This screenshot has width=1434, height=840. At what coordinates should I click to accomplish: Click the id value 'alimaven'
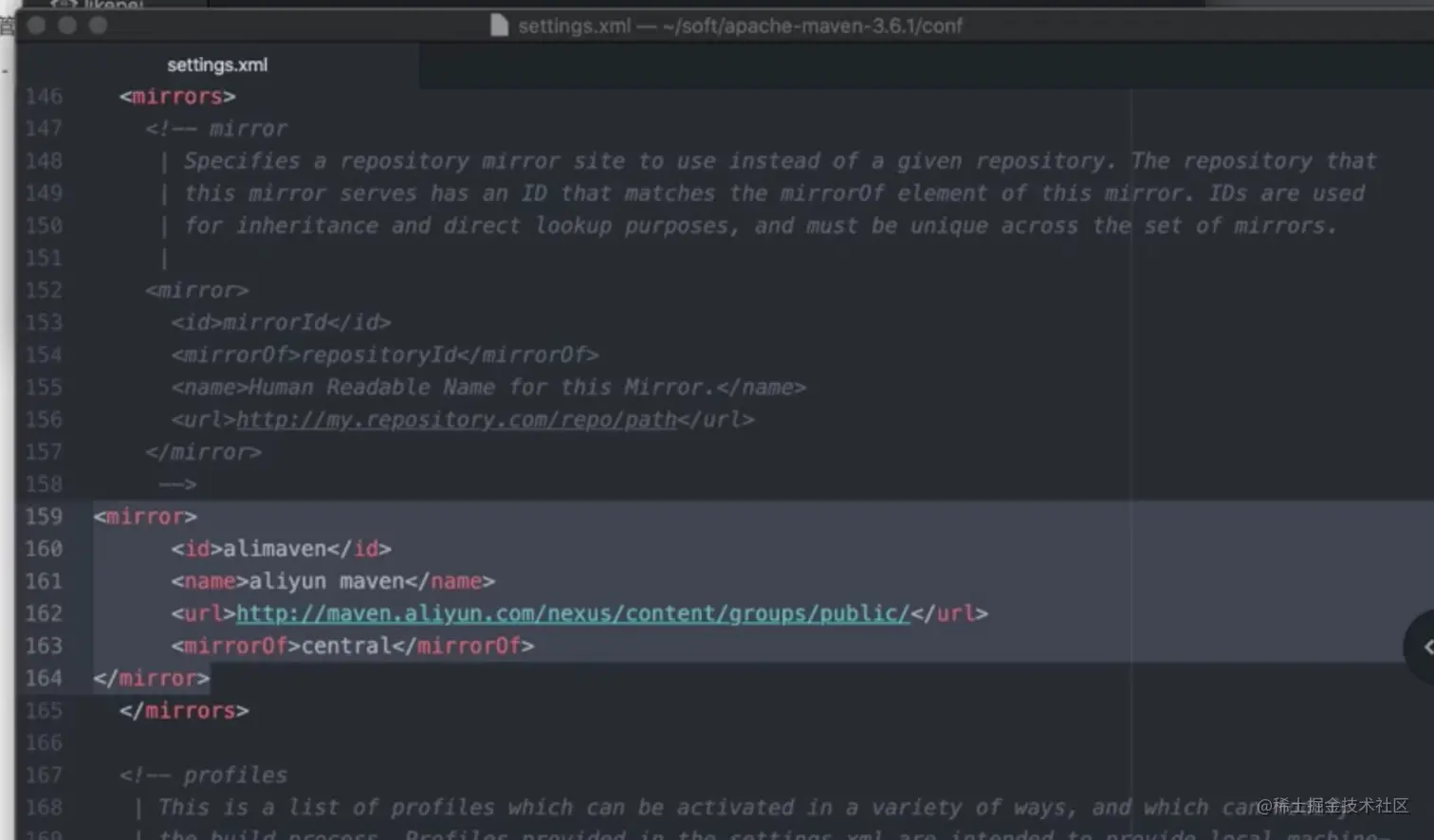(x=274, y=549)
